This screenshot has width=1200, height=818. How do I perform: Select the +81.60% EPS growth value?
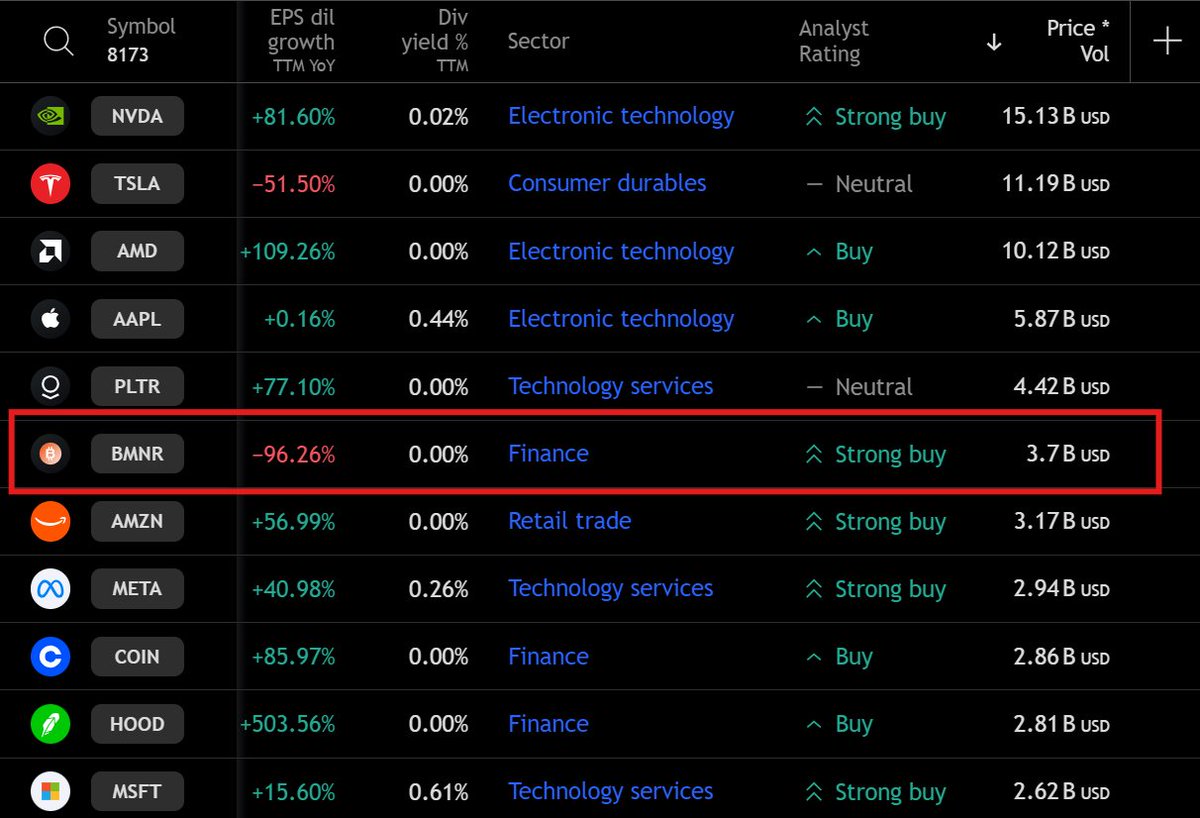point(294,117)
